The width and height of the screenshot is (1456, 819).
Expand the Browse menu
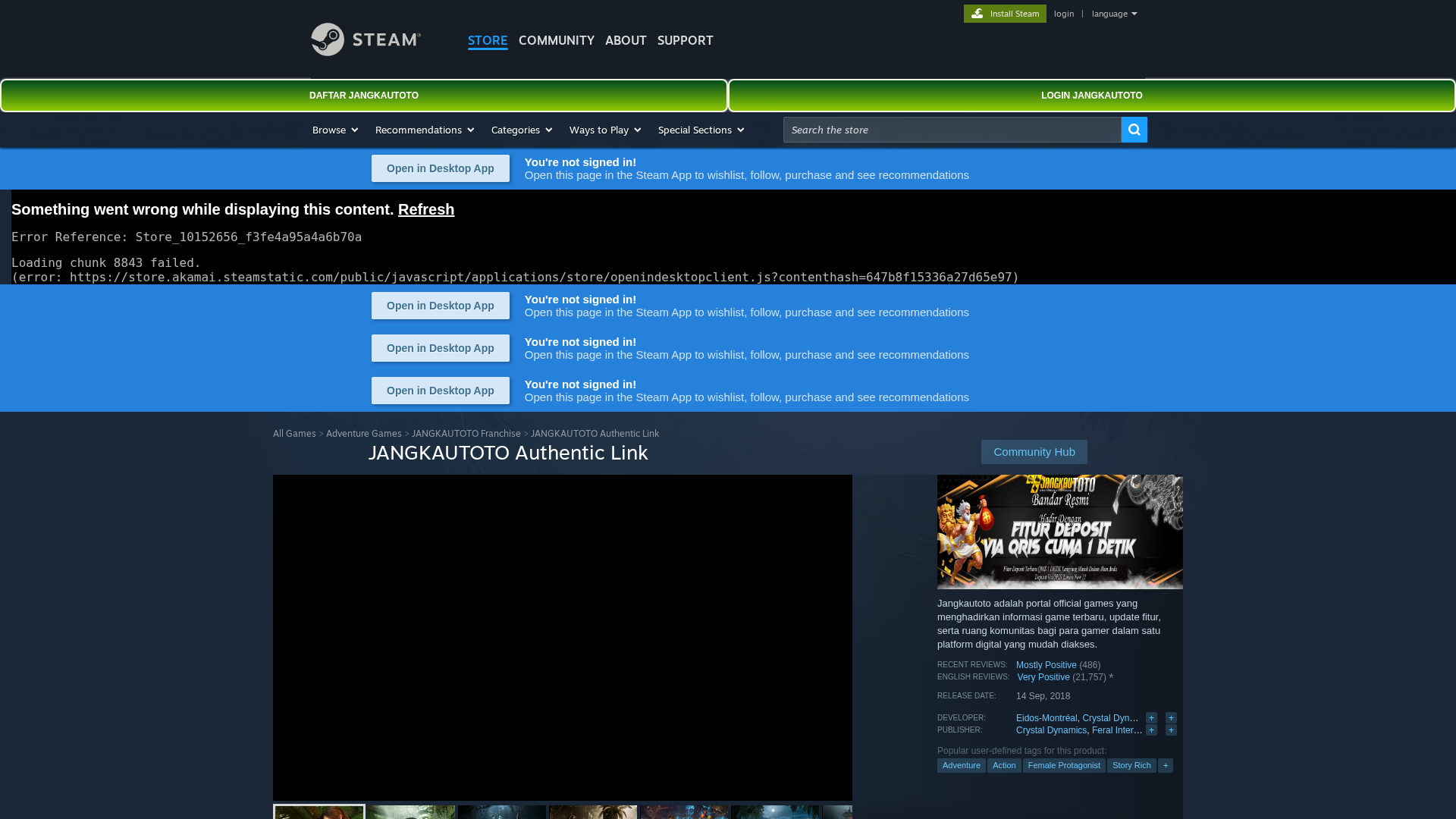pos(335,130)
